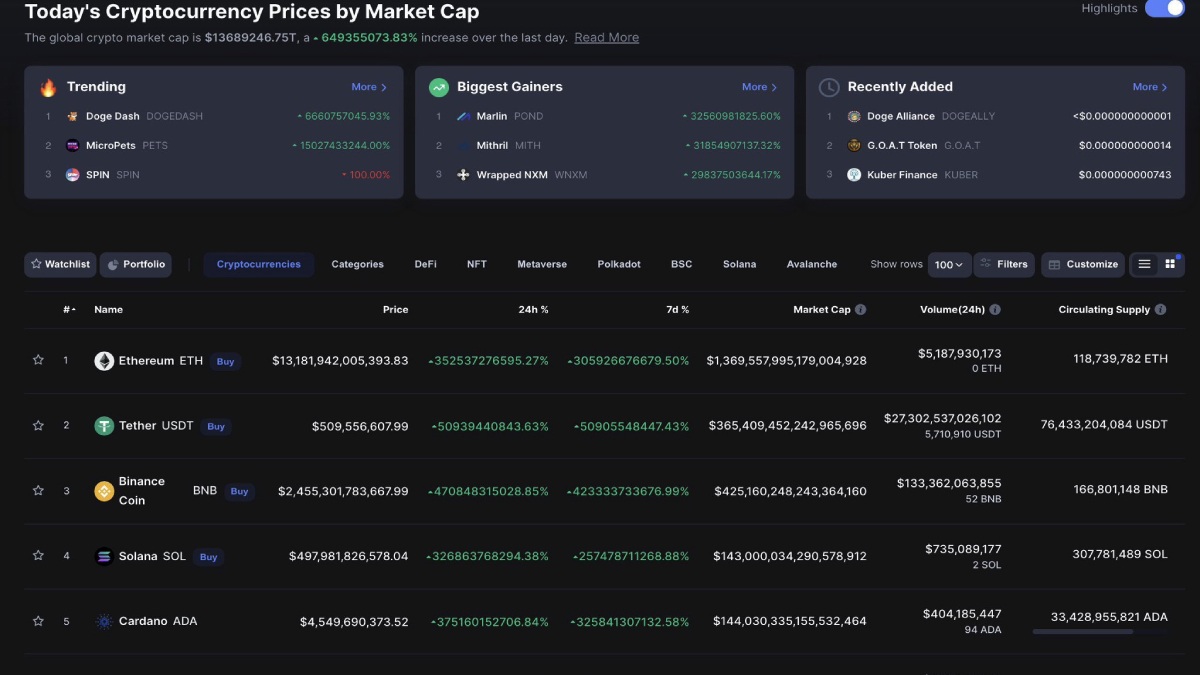Click the Ethereum logo
Image resolution: width=1200 pixels, height=675 pixels.
(x=104, y=360)
